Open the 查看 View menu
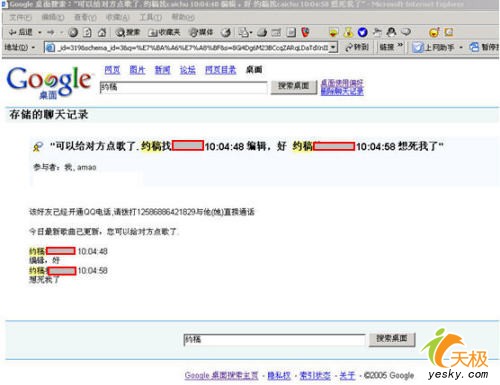Image resolution: width=500 pixels, height=385 pixels. point(85,17)
